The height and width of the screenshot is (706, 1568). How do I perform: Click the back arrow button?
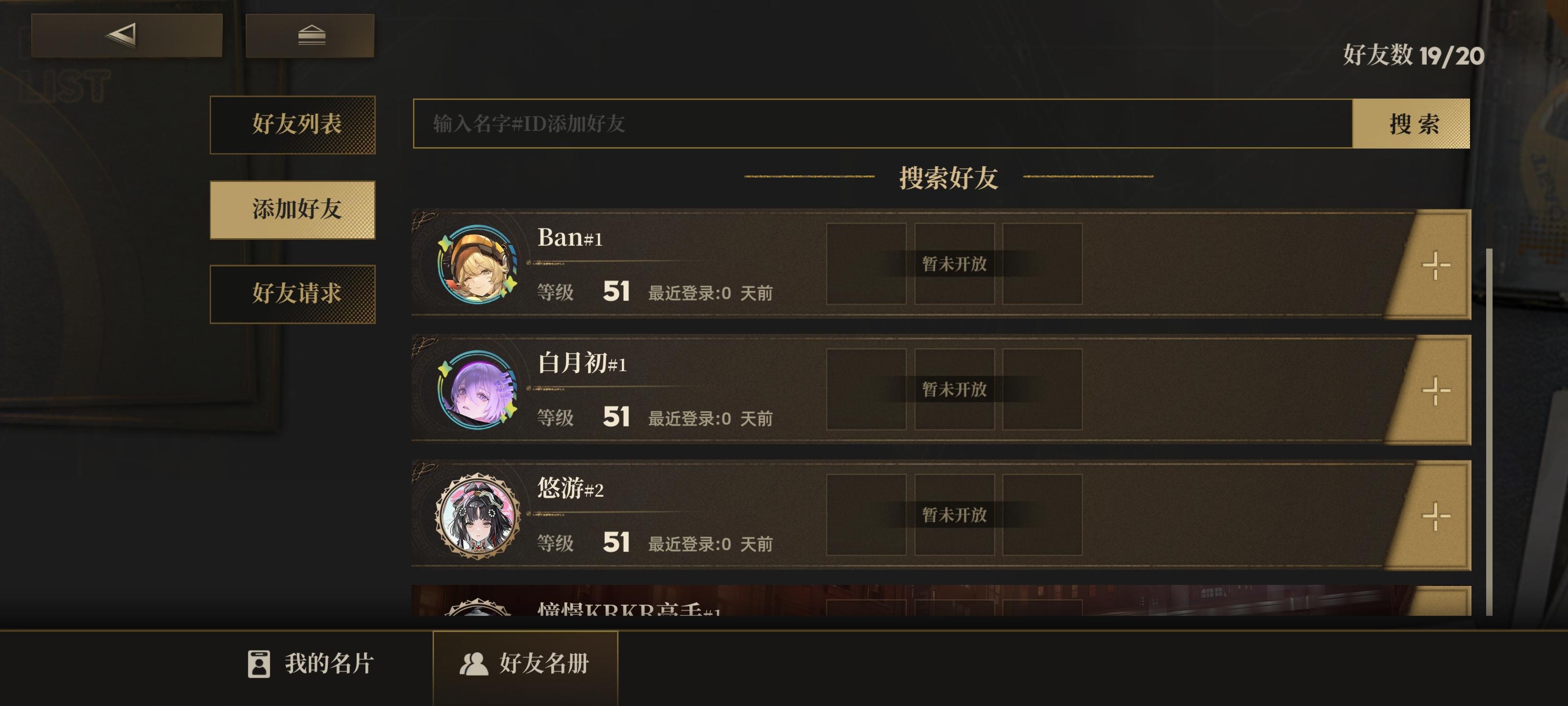(126, 35)
